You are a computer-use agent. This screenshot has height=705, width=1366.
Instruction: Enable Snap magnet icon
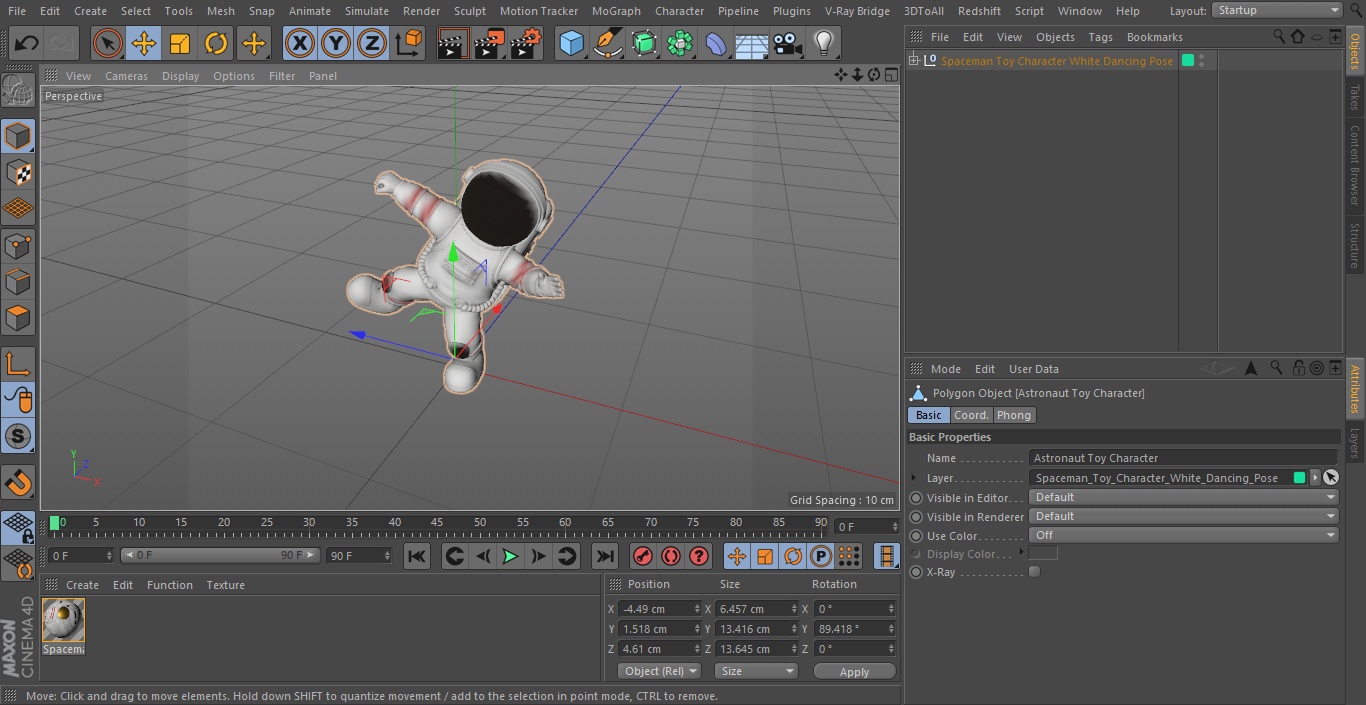pos(18,483)
